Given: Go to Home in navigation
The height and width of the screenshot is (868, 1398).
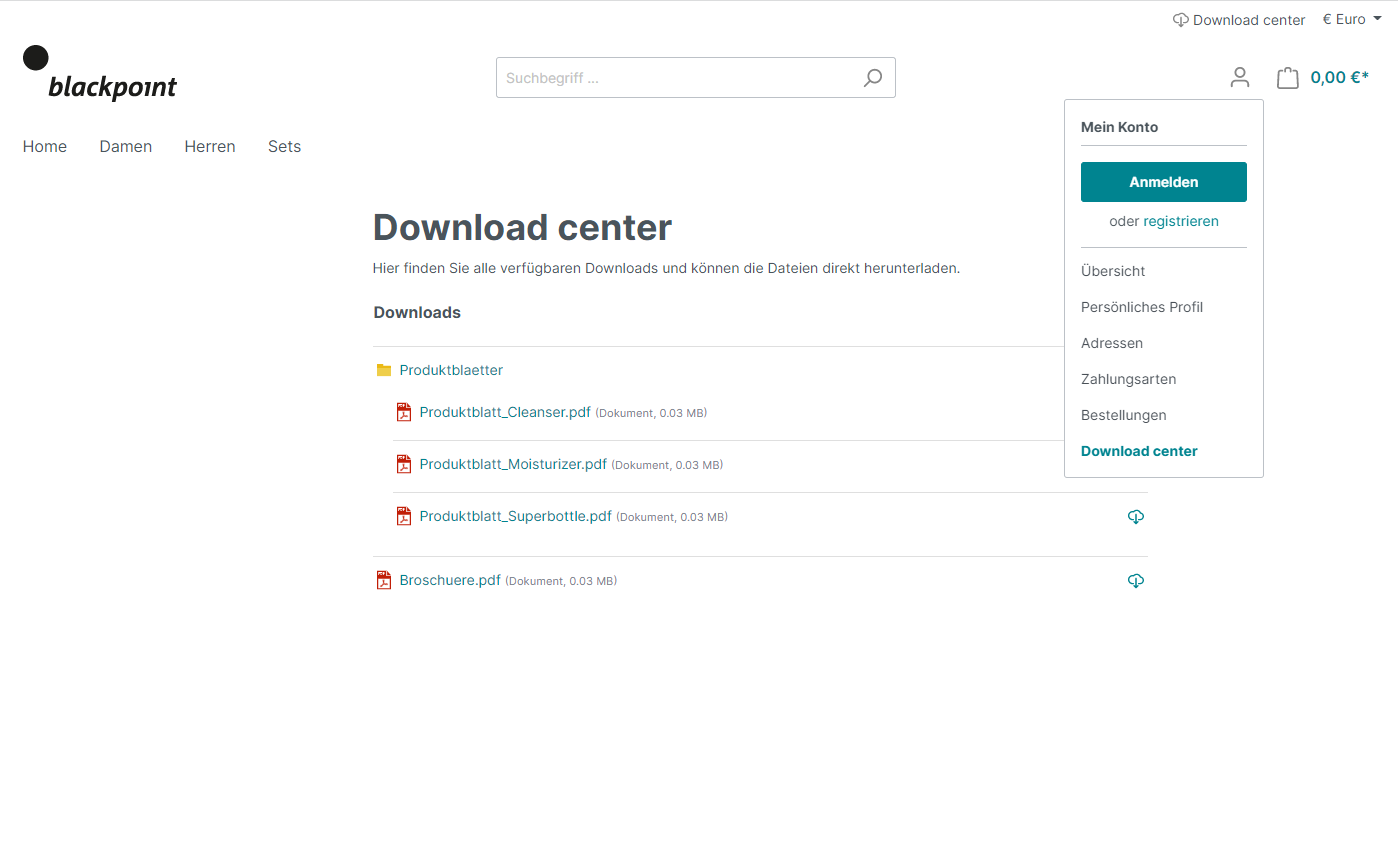Looking at the screenshot, I should click(45, 146).
